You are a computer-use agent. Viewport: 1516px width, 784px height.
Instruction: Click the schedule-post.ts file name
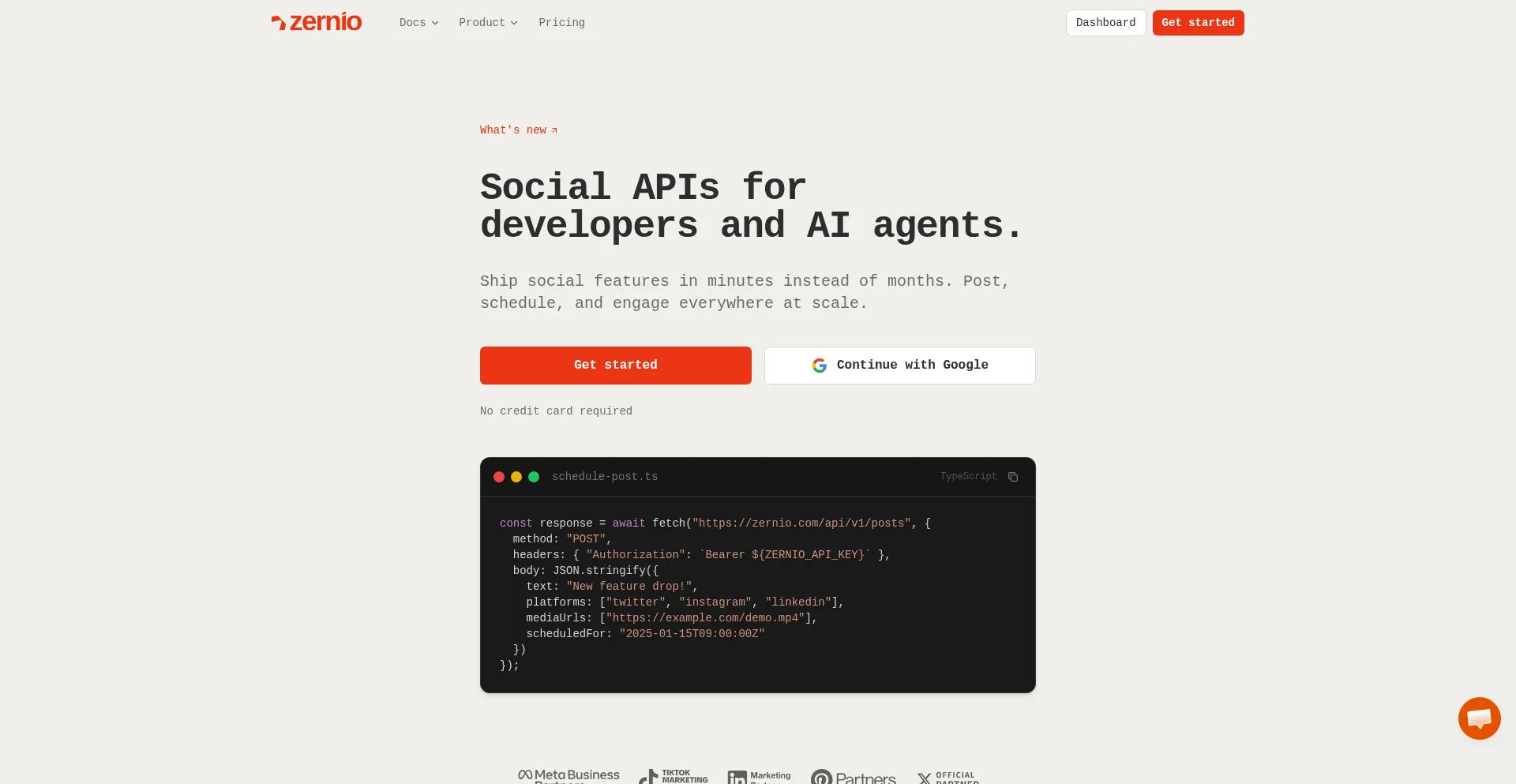(x=605, y=477)
